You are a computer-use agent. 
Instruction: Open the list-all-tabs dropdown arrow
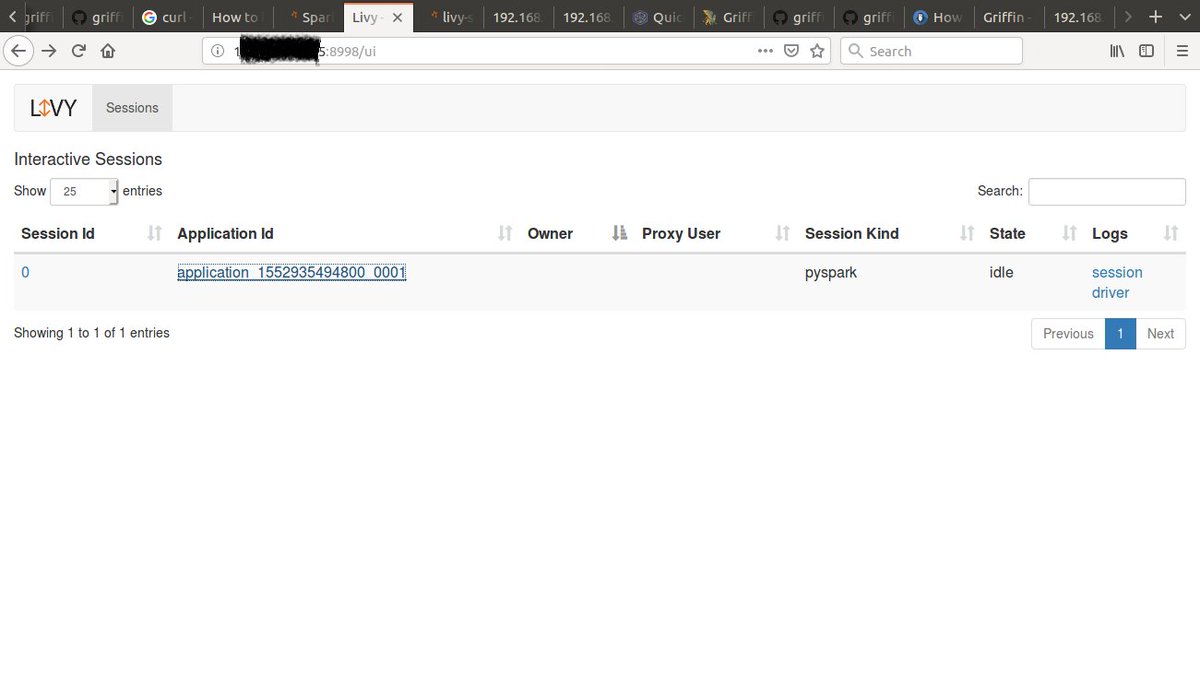pos(1185,17)
